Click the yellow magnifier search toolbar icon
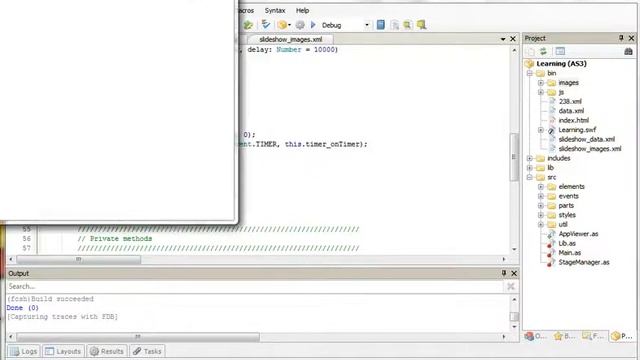This screenshot has height=360, width=640. 407,25
